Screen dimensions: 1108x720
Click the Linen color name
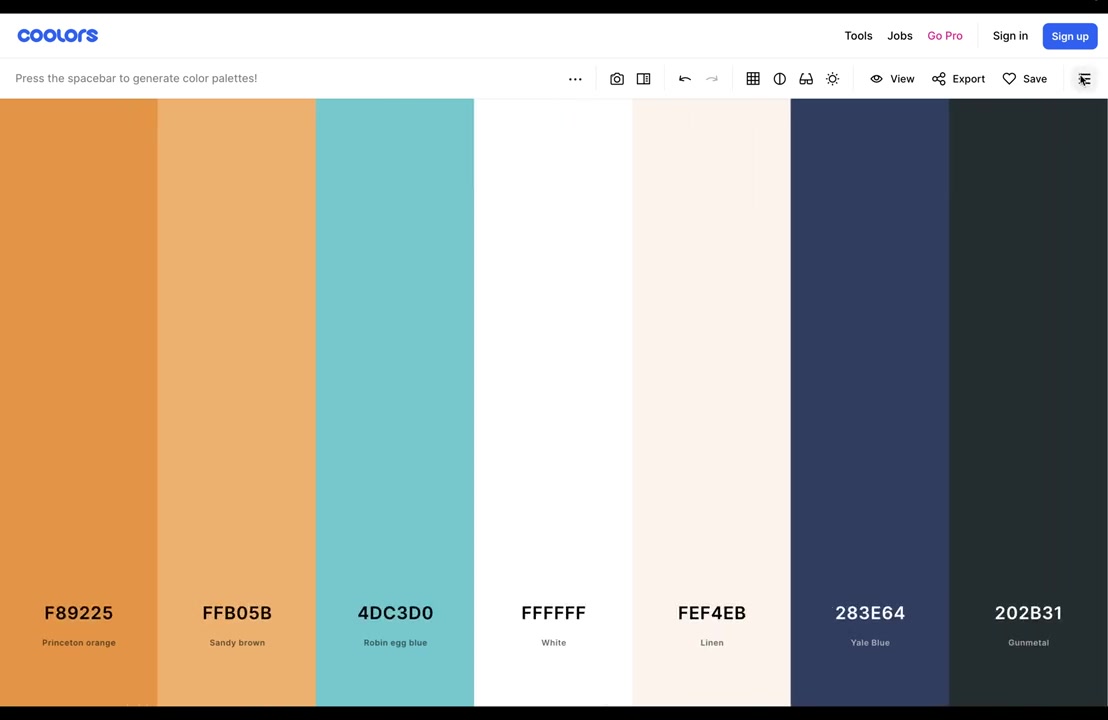[712, 642]
